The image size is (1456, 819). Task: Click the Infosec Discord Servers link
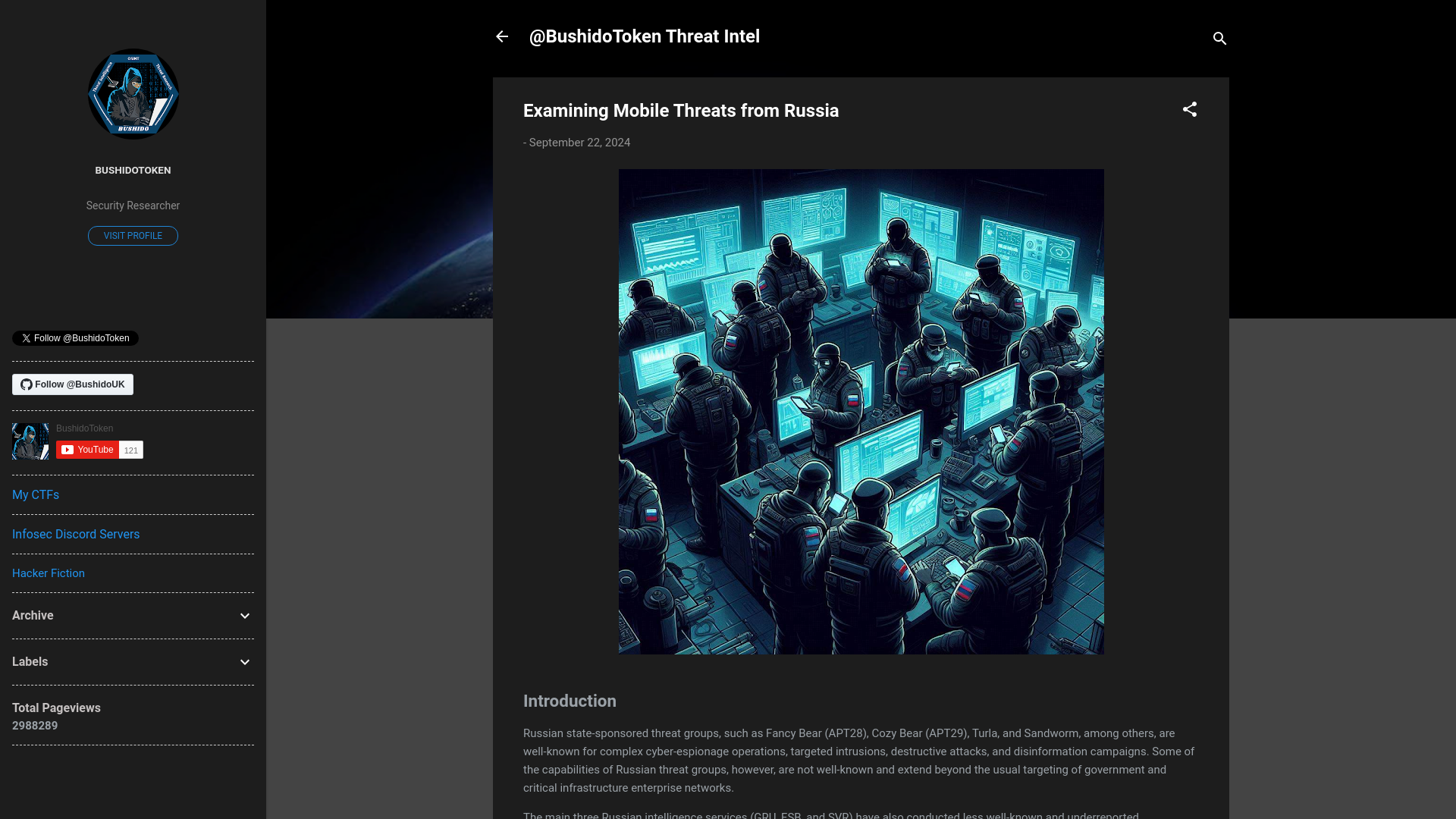(x=76, y=533)
